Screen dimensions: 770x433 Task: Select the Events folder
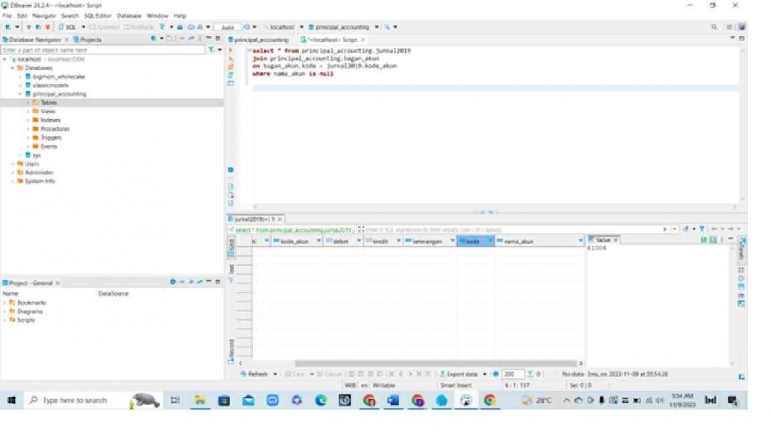pos(49,146)
